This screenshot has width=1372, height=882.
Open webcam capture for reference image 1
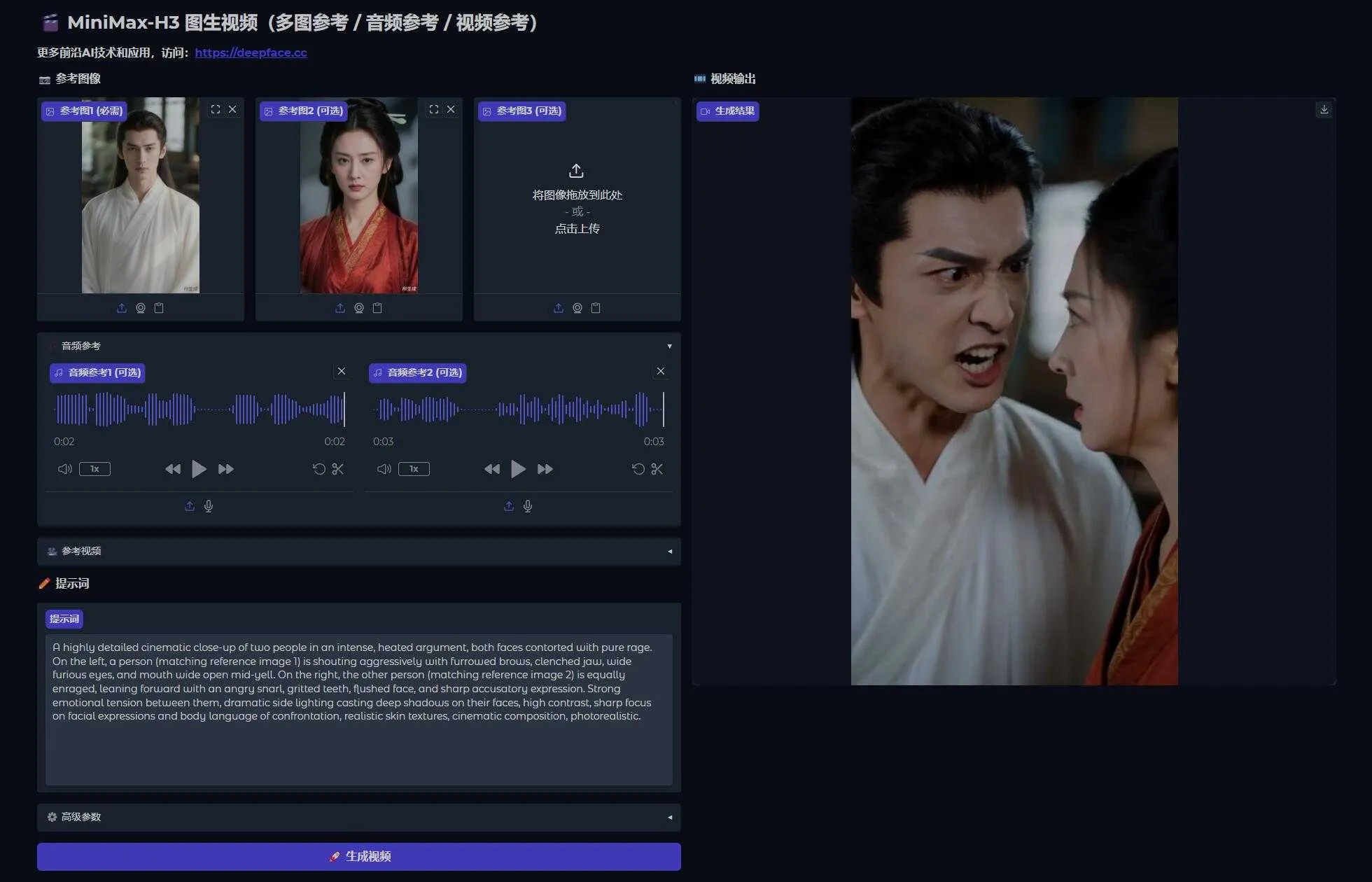(x=141, y=308)
